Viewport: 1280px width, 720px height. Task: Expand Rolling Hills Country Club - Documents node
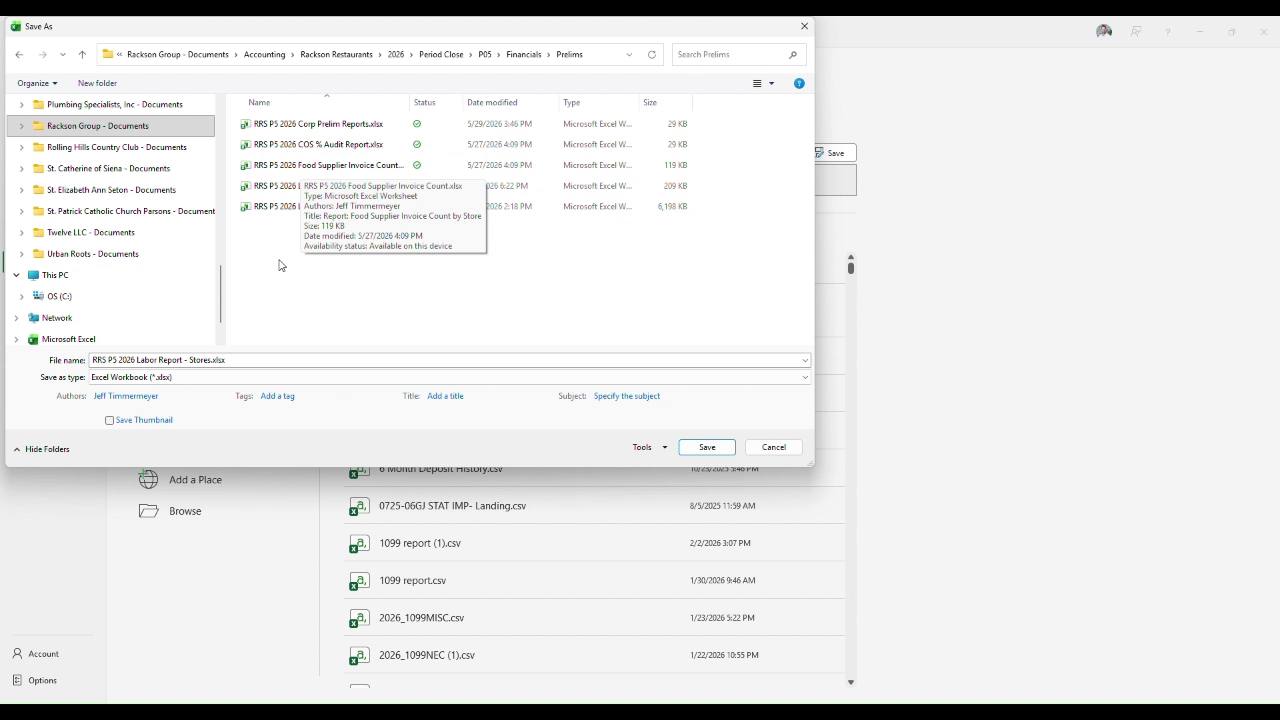[22, 147]
